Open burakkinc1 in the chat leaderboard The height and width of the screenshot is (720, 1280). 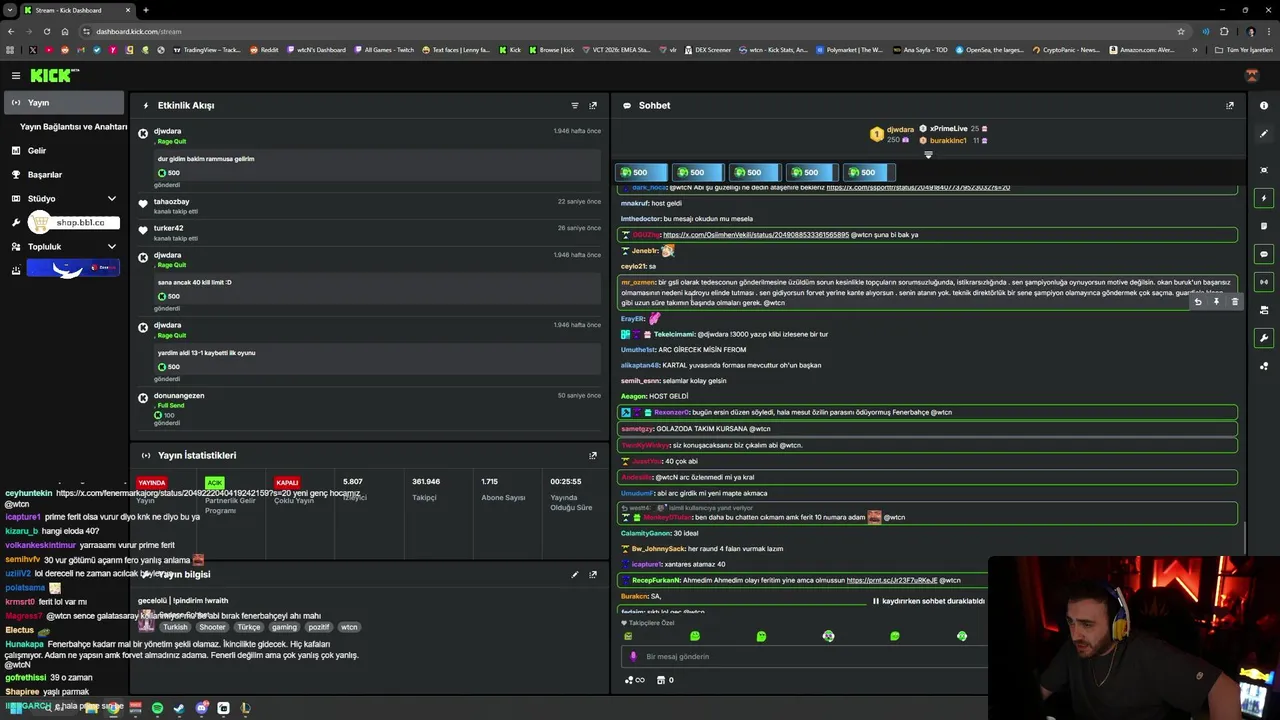coord(948,140)
